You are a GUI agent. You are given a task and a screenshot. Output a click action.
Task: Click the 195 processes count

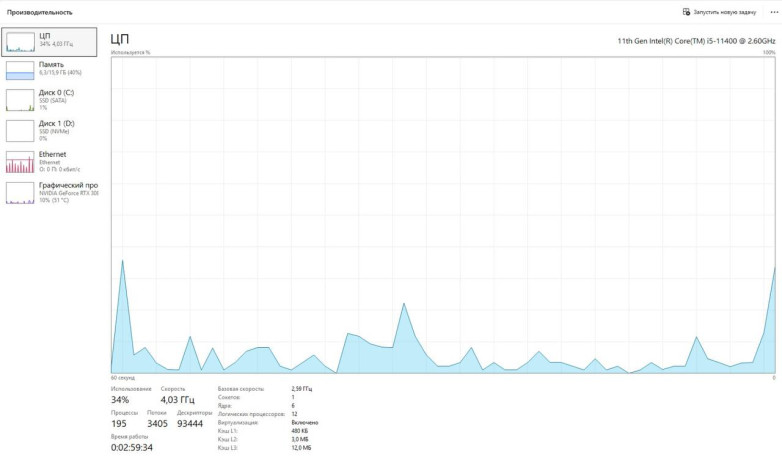coord(120,423)
